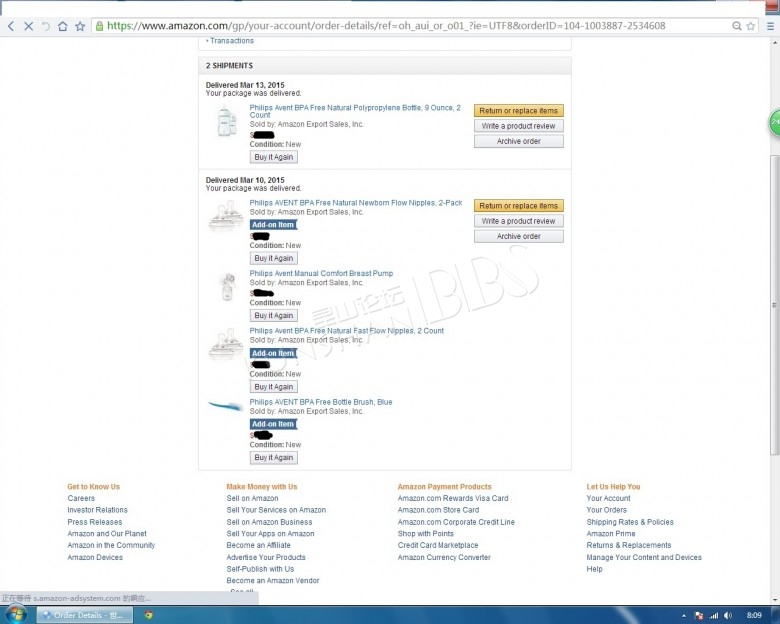
Task: Stop page loading with X icon
Action: 28,26
